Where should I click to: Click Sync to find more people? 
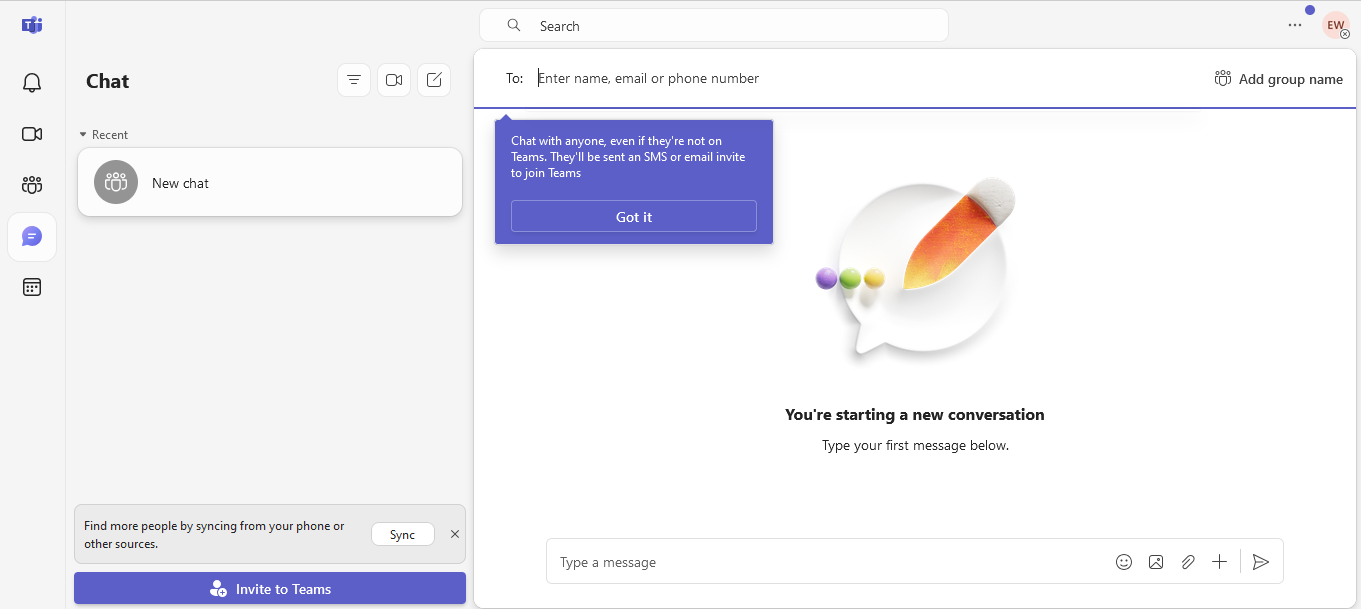pos(402,534)
